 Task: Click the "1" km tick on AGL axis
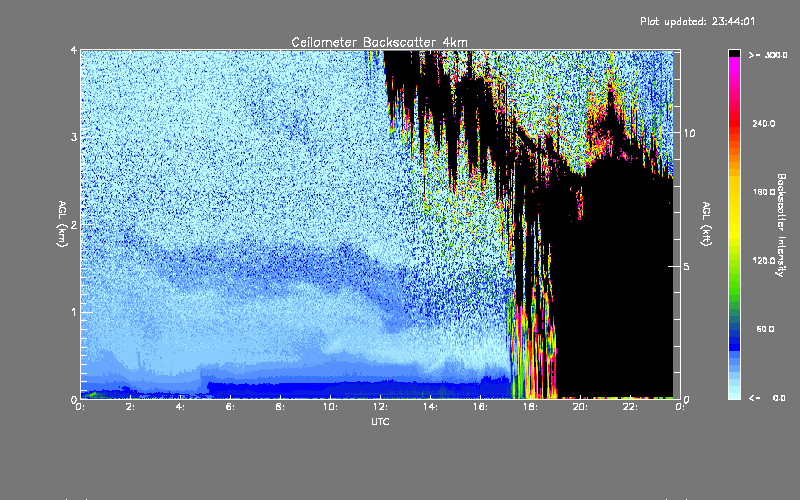74,312
